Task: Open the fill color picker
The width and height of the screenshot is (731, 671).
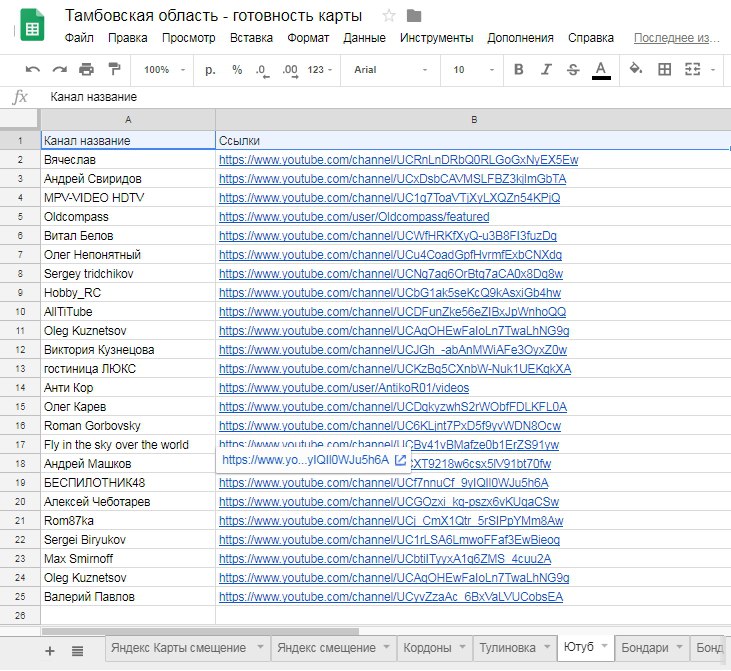Action: [636, 69]
